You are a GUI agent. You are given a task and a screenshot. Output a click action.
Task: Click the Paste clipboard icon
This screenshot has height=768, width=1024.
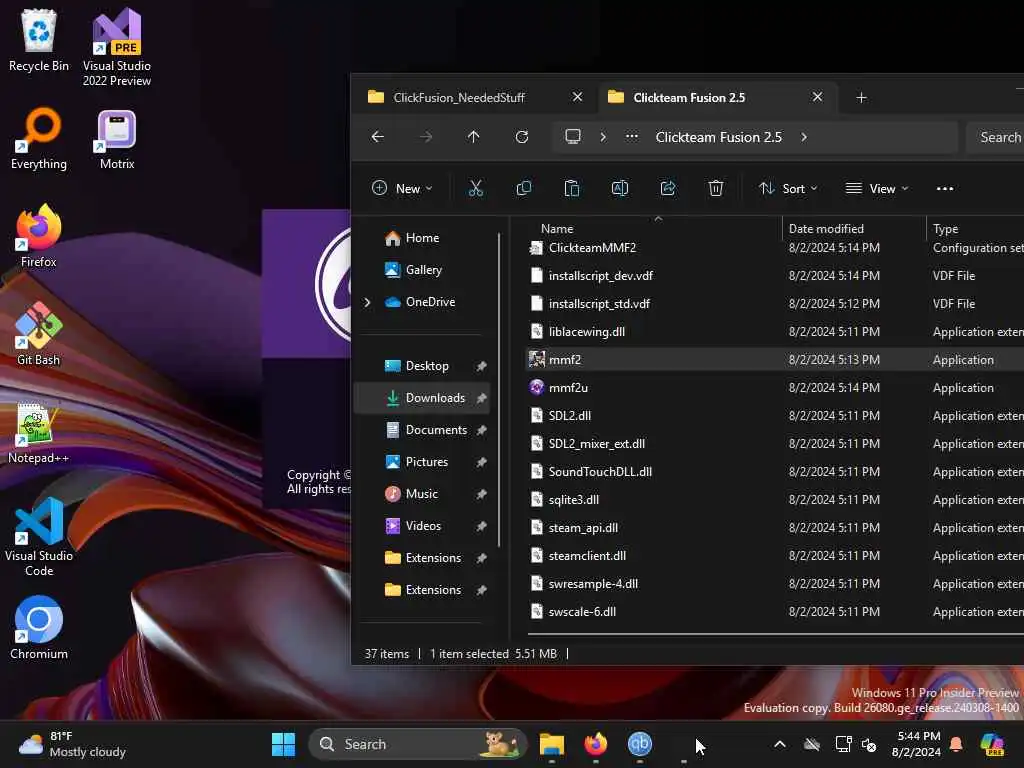(571, 189)
